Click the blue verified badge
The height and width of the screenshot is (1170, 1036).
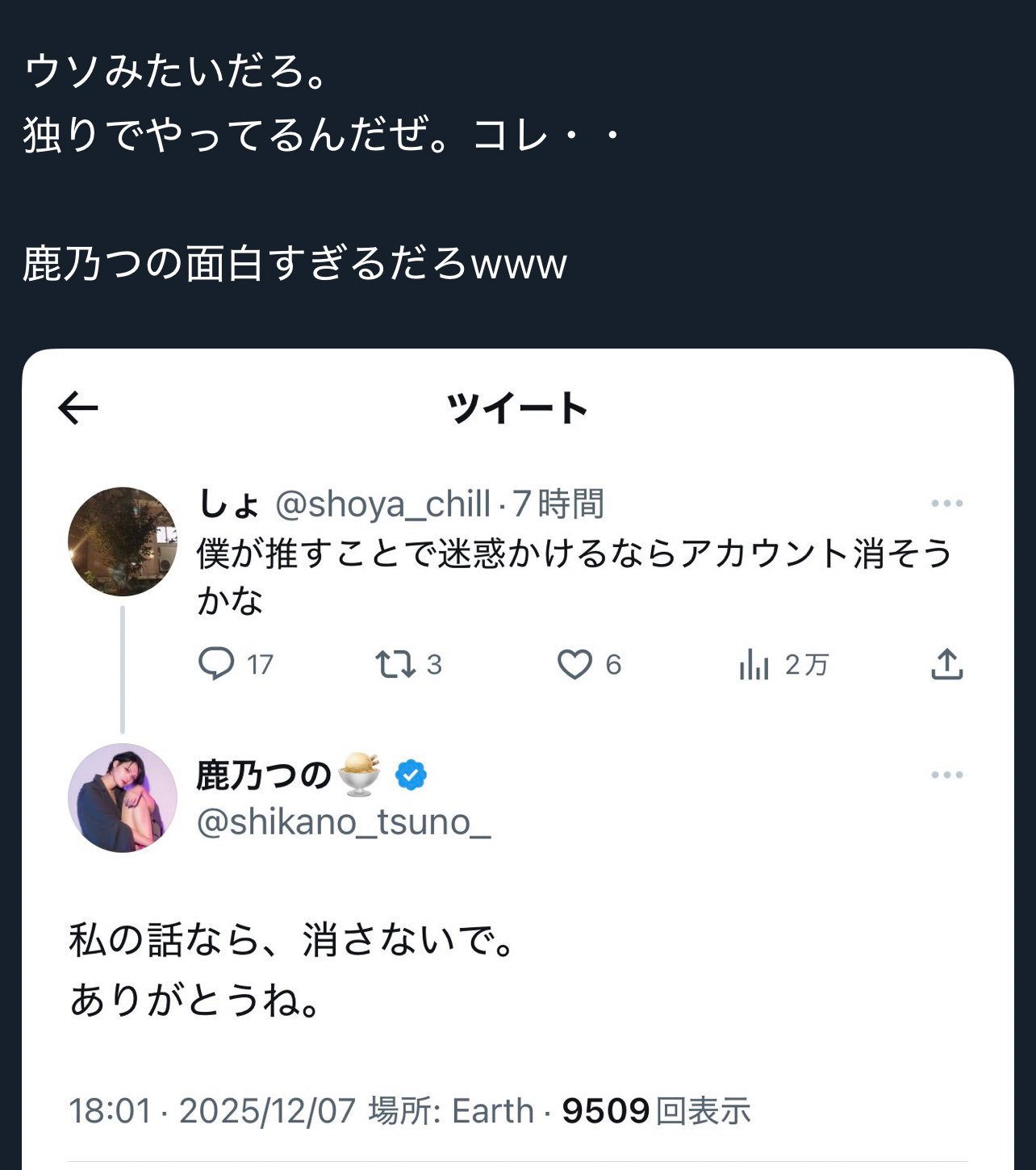411,775
